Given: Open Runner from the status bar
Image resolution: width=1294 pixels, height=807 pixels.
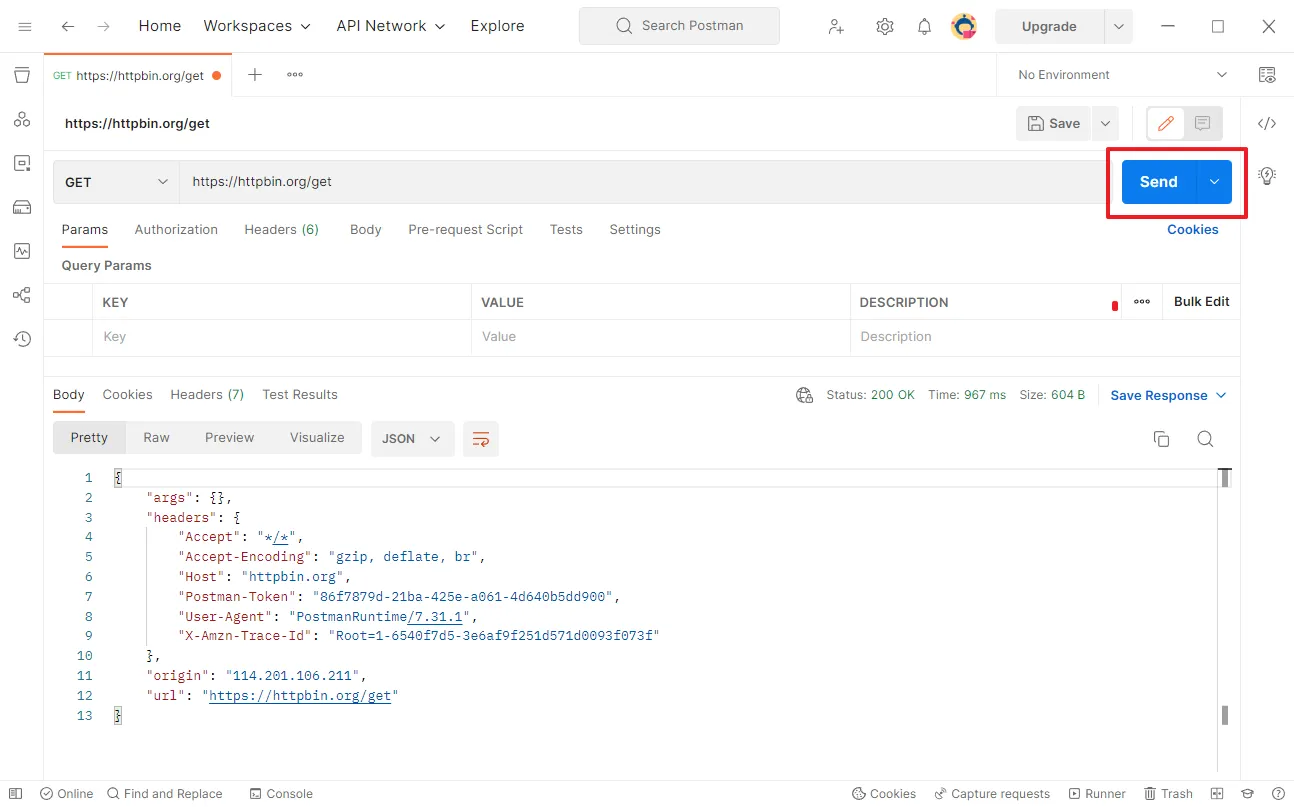Looking at the screenshot, I should [1097, 794].
